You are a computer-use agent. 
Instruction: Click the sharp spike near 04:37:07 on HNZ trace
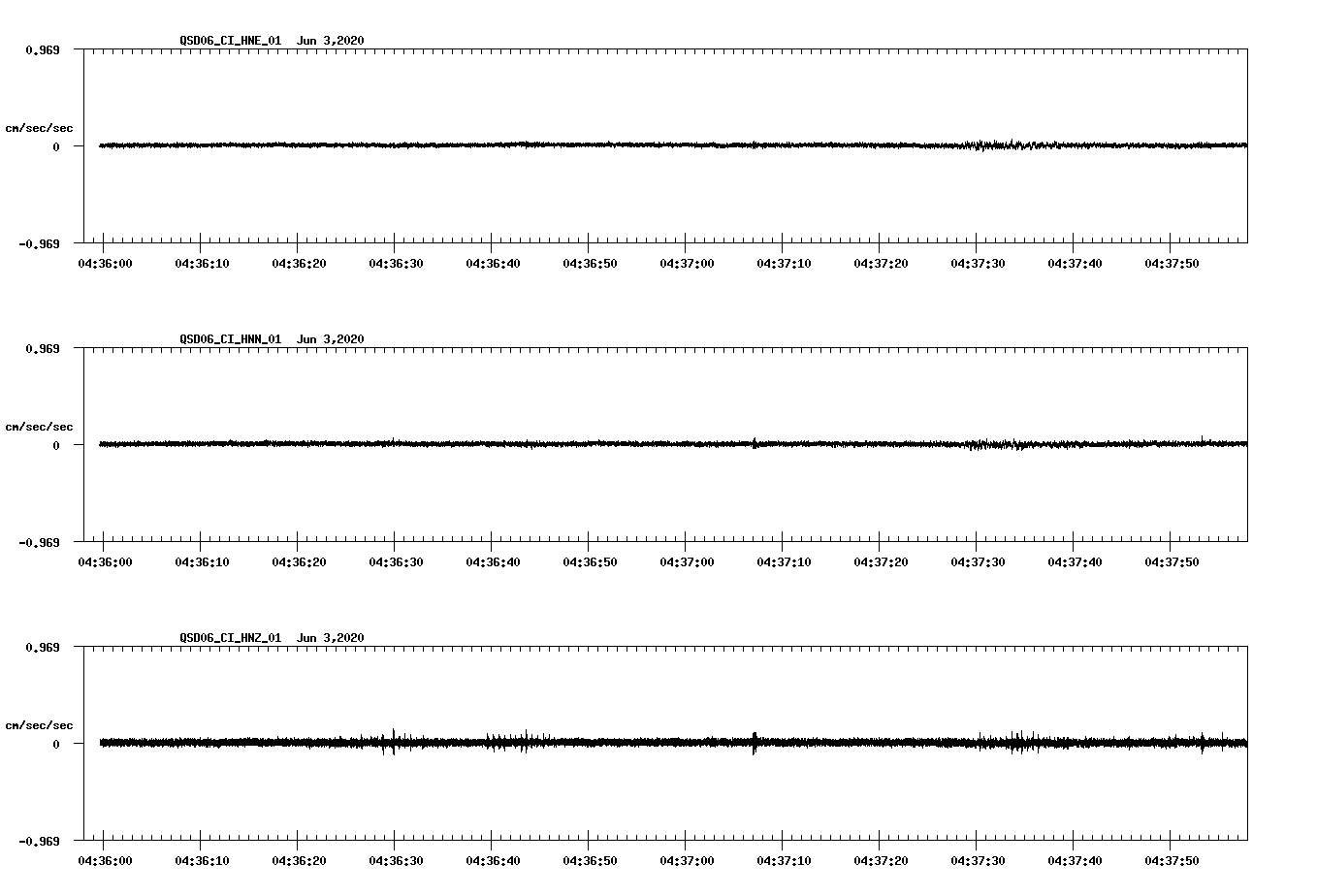point(755,743)
